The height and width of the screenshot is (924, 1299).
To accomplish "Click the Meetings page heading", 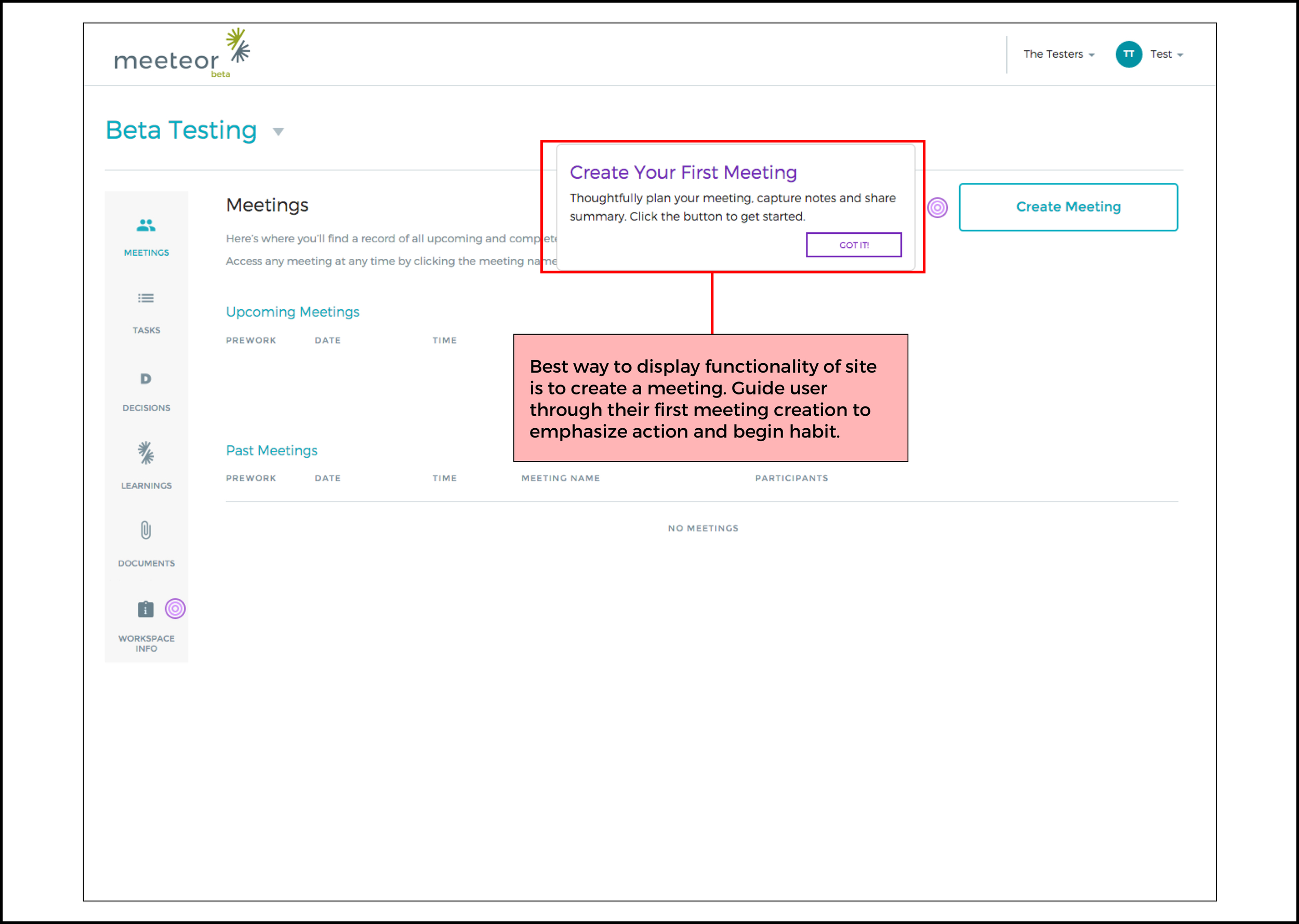I will tap(267, 205).
